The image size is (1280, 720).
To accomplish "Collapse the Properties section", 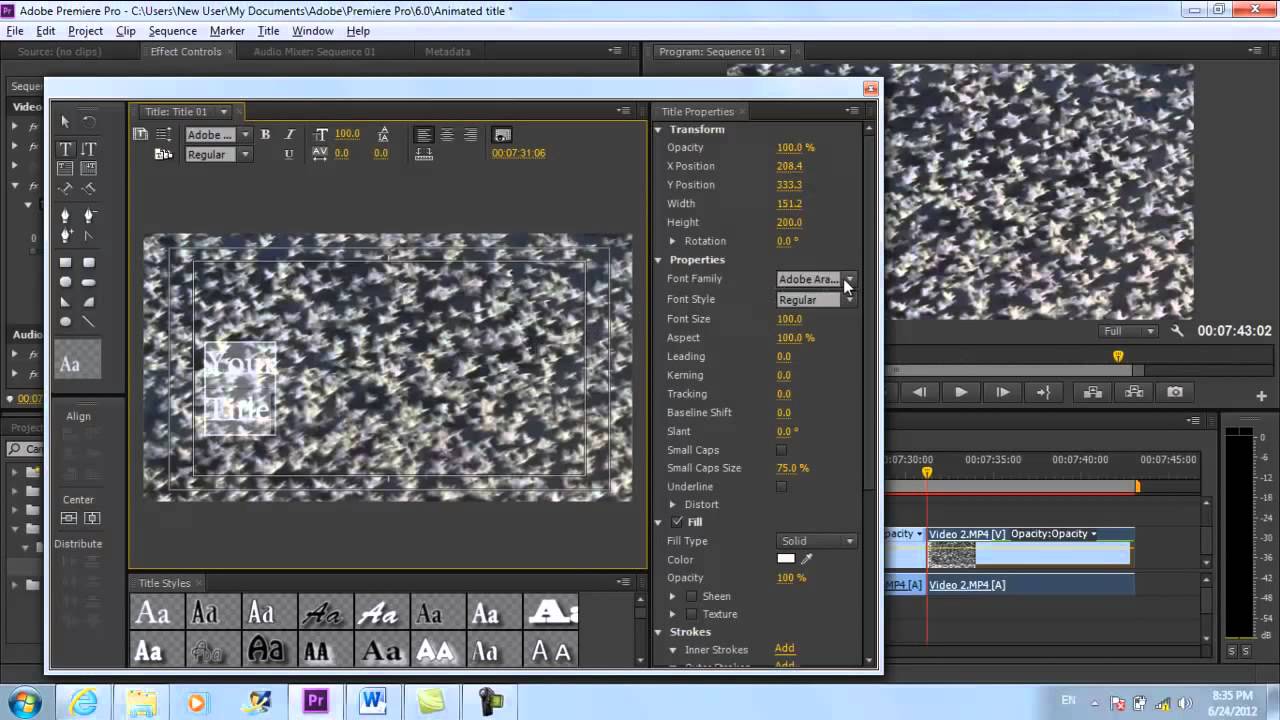I will click(659, 260).
